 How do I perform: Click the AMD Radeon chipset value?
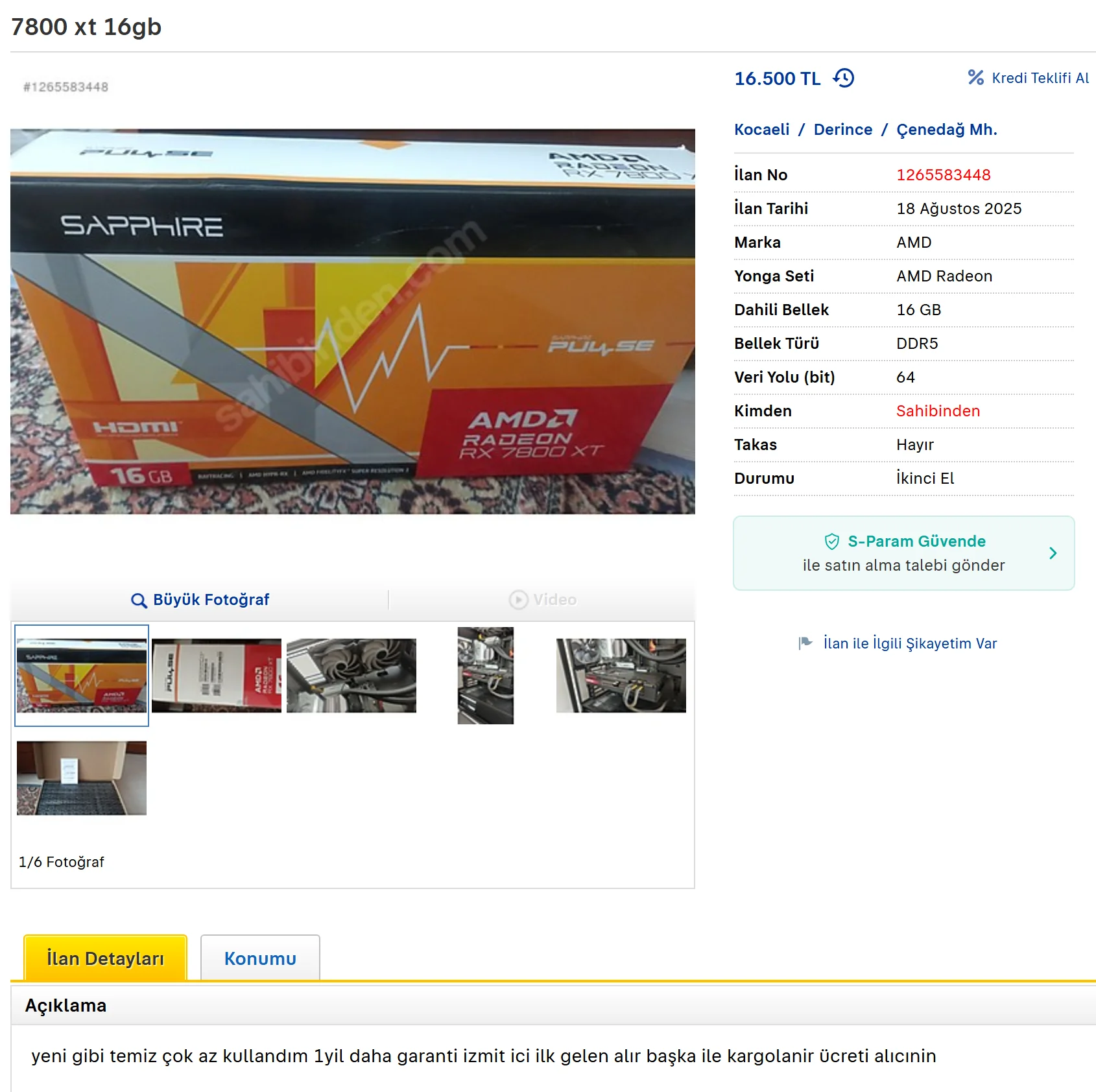pos(944,276)
